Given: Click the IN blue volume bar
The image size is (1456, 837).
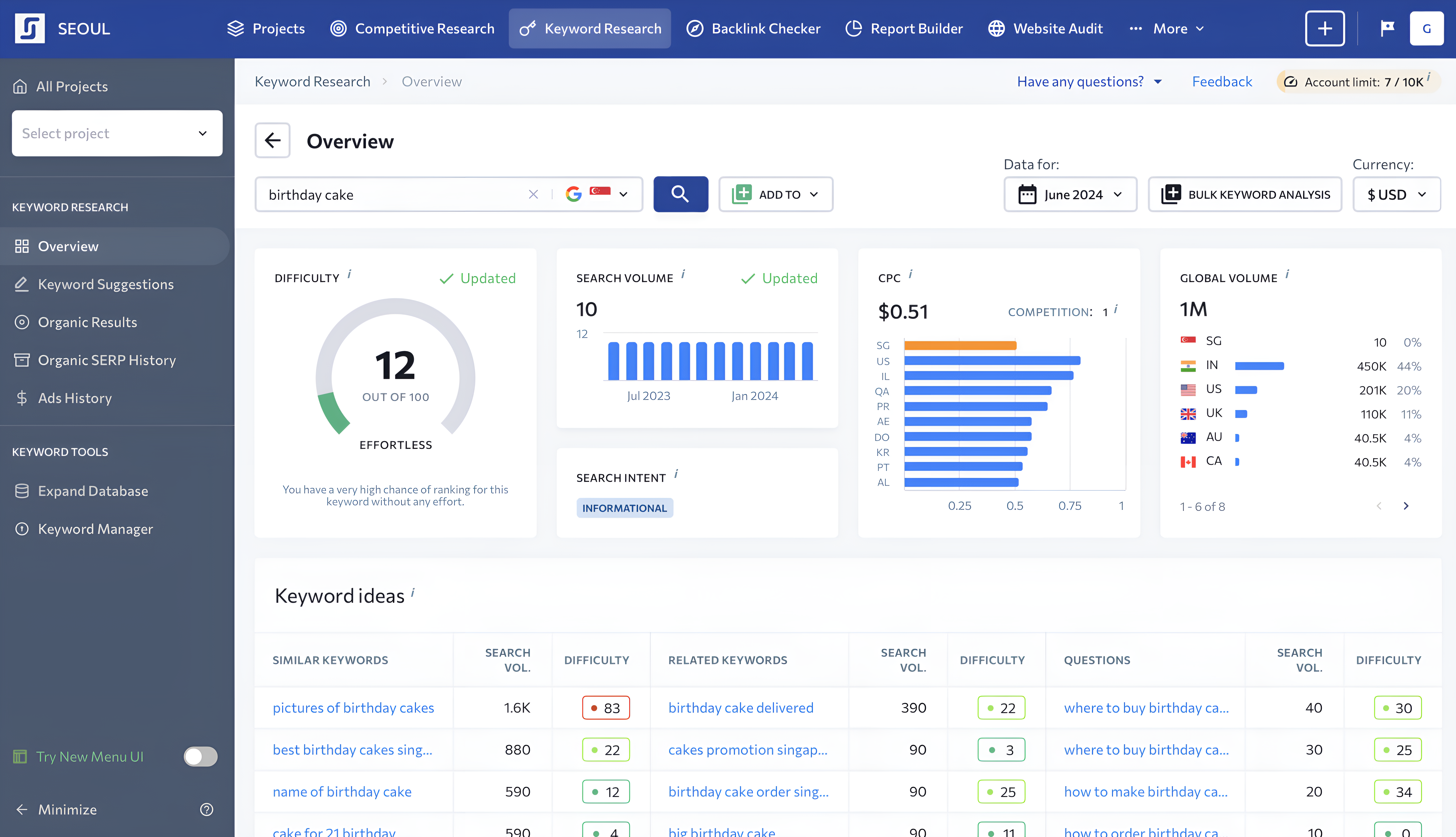Looking at the screenshot, I should (x=1259, y=366).
